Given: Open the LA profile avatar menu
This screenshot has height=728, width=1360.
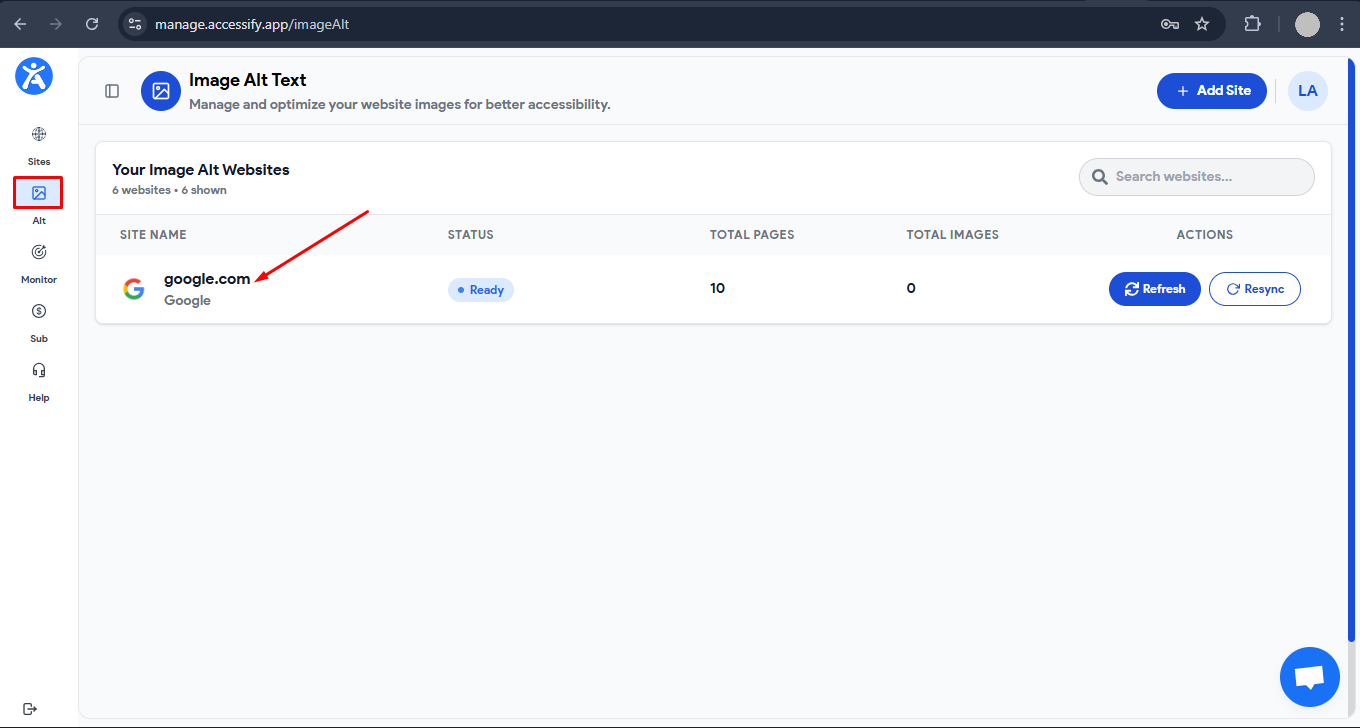Looking at the screenshot, I should pos(1307,90).
